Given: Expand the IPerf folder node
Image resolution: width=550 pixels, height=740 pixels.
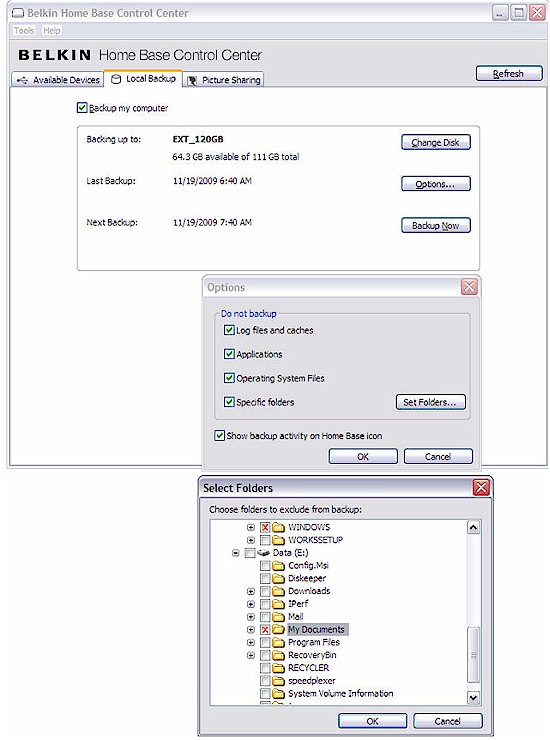Looking at the screenshot, I should point(251,604).
